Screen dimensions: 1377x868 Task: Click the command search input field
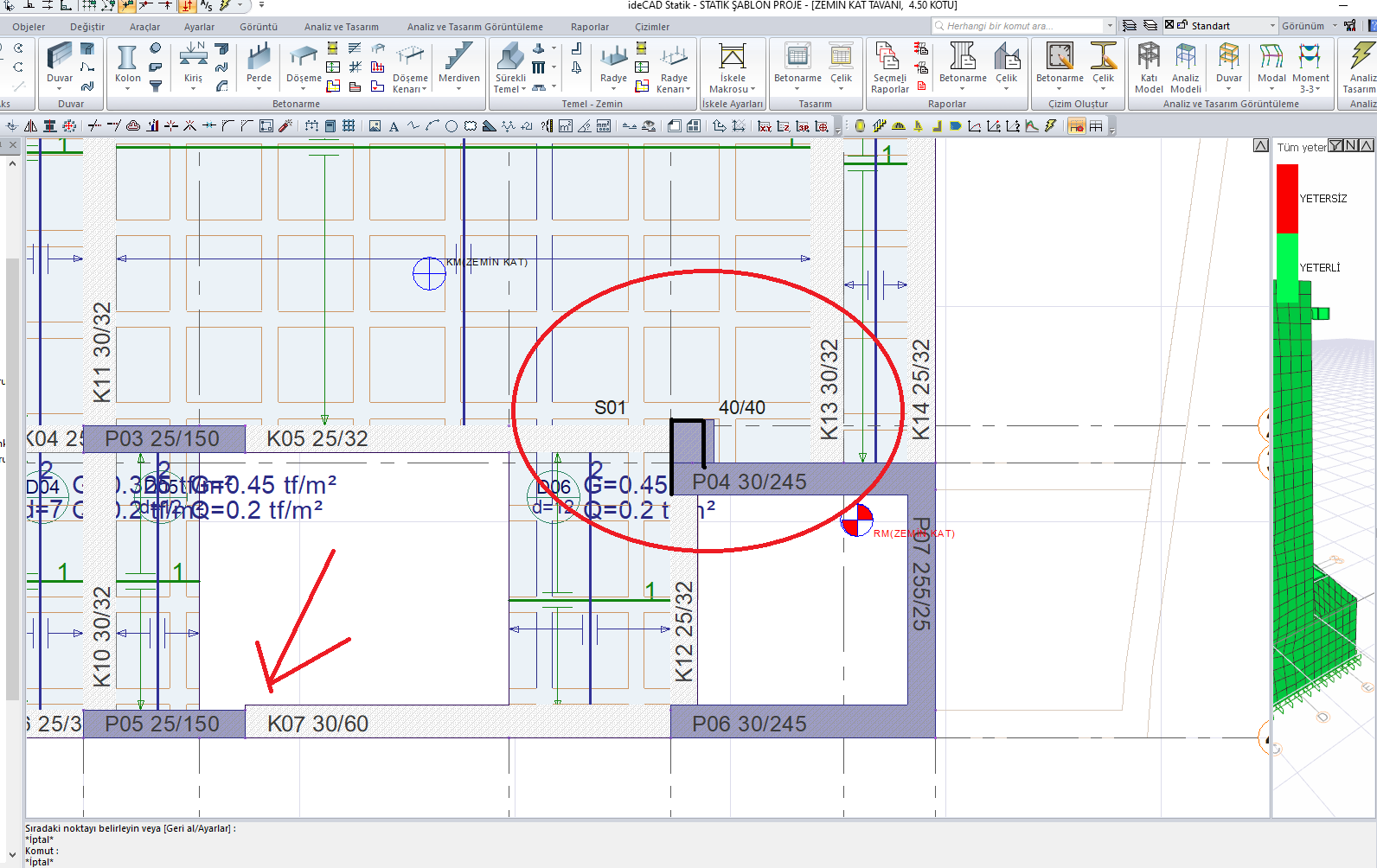coord(1021,26)
